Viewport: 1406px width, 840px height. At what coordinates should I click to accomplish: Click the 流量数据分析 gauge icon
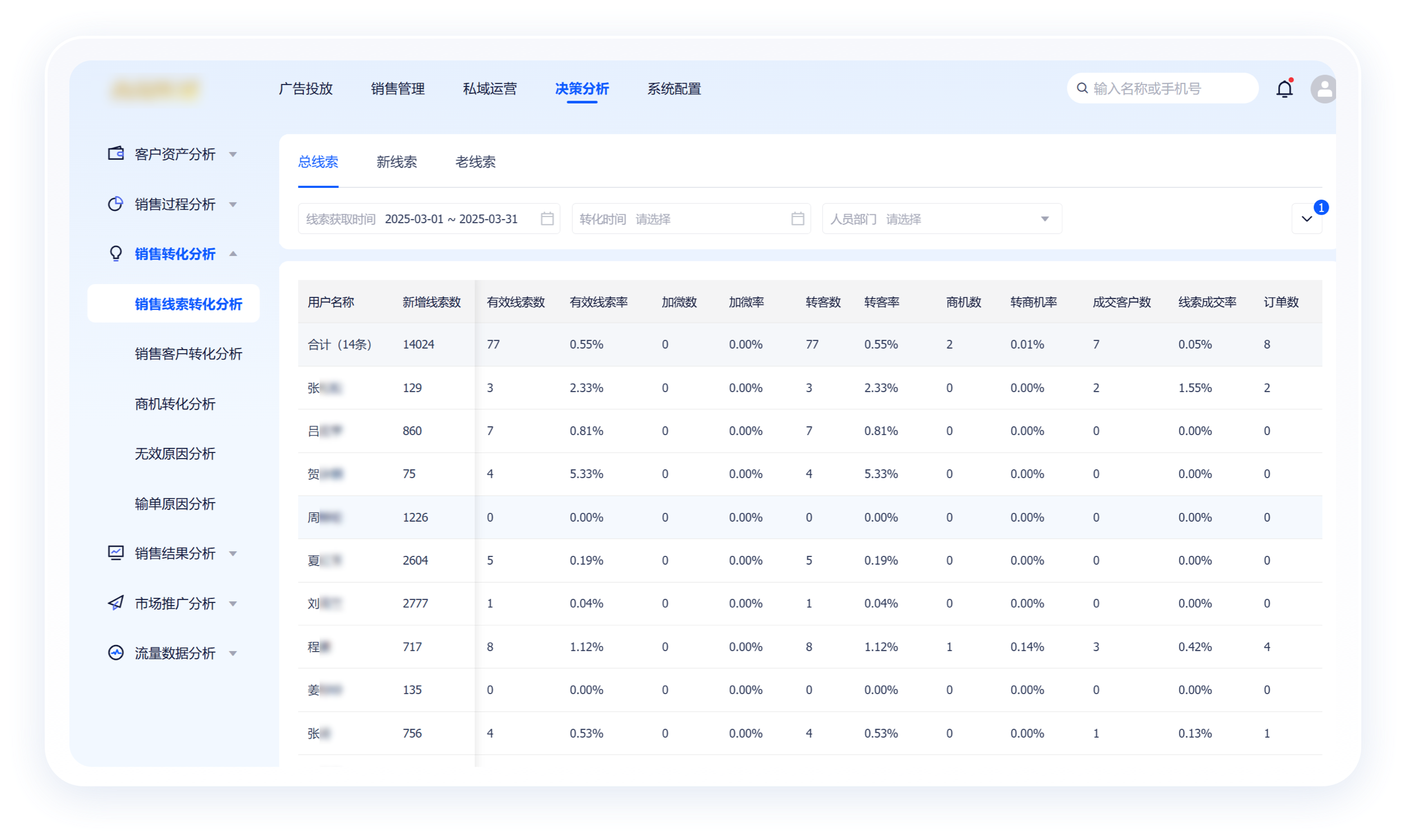click(x=115, y=653)
